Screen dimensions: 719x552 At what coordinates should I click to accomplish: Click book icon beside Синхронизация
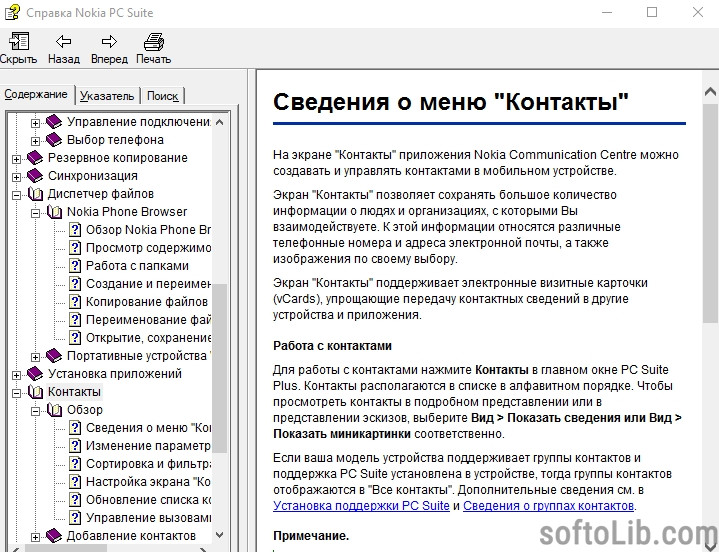pyautogui.click(x=35, y=176)
